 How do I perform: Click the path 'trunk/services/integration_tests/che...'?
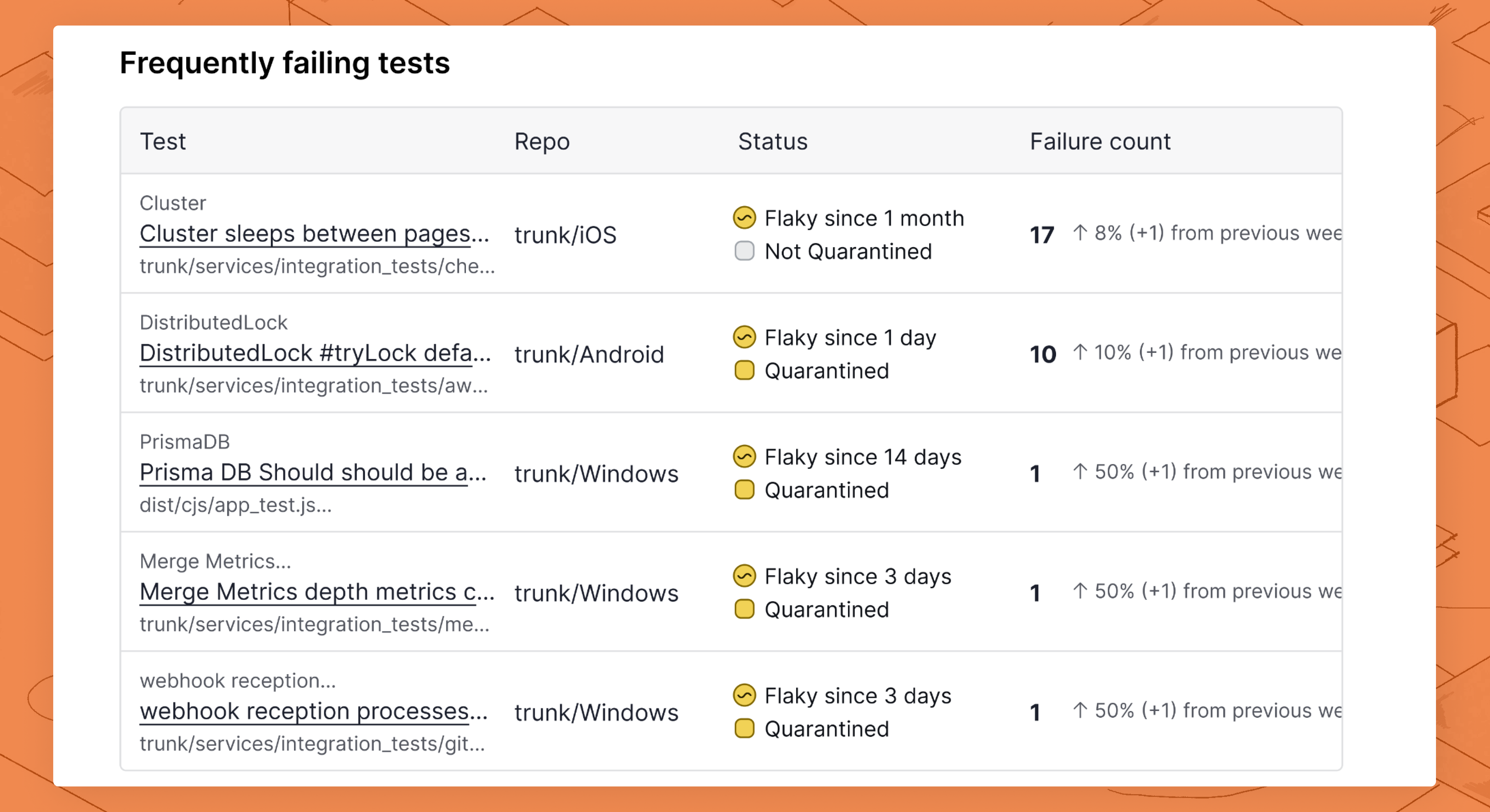pos(317,266)
